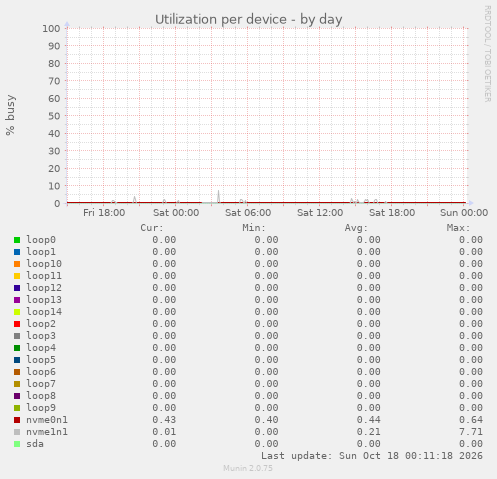Screen dimensions: 497x479
Task: Click the % busy axis label
Action: (10, 115)
